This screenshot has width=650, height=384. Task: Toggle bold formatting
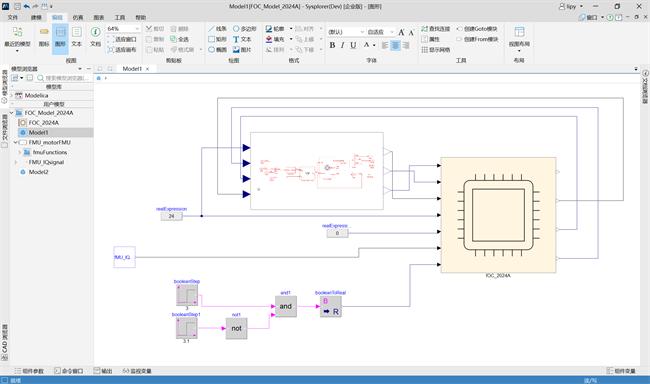coord(332,45)
